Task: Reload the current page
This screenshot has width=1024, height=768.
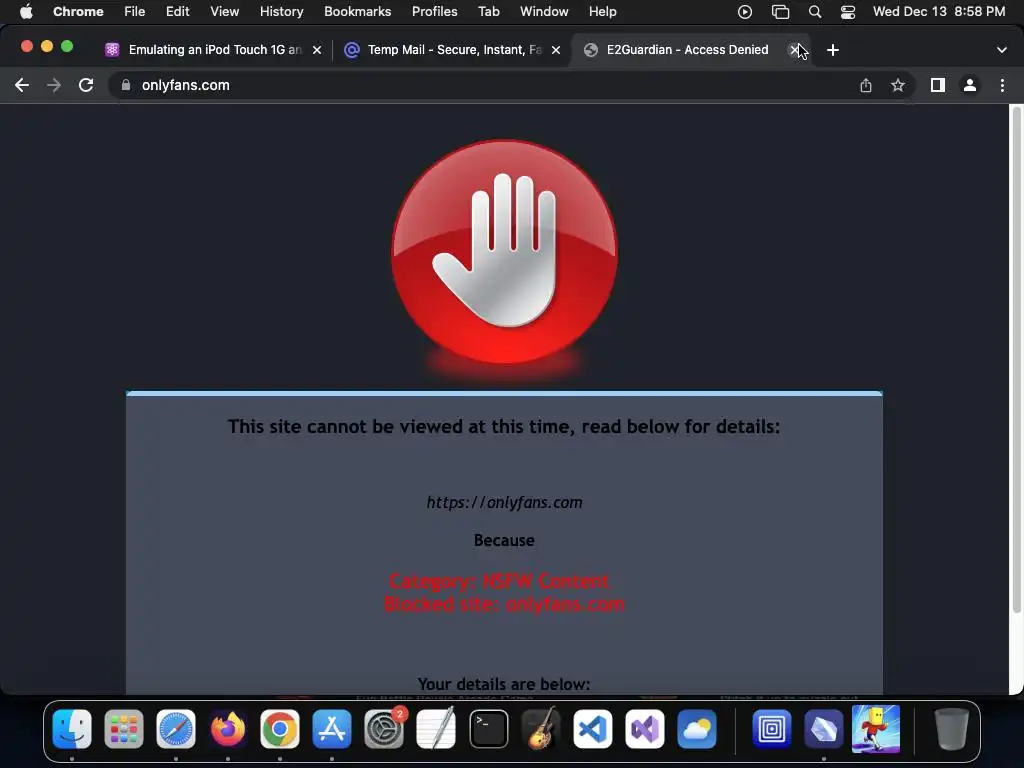Action: (86, 85)
